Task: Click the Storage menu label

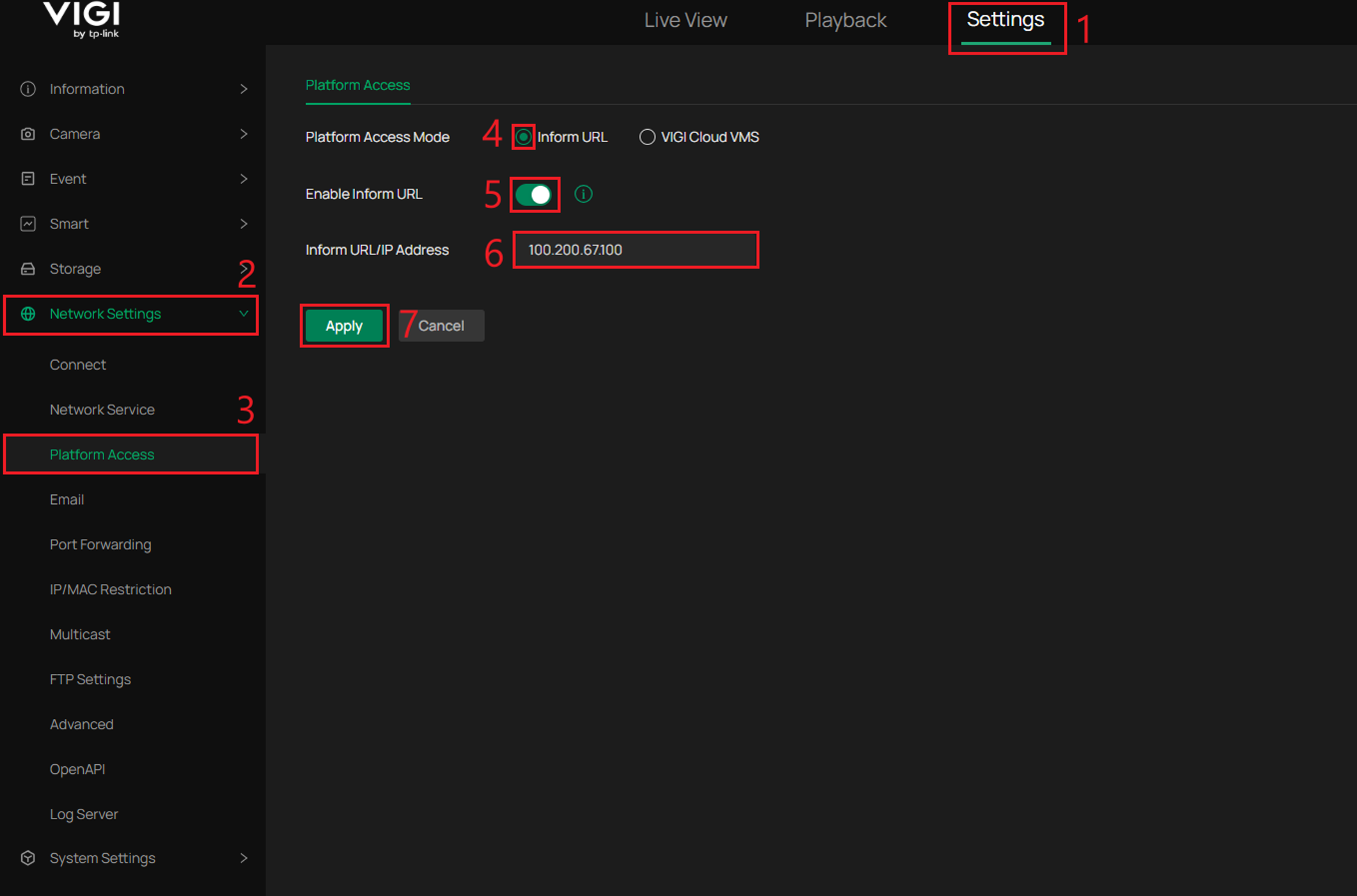Action: point(75,269)
